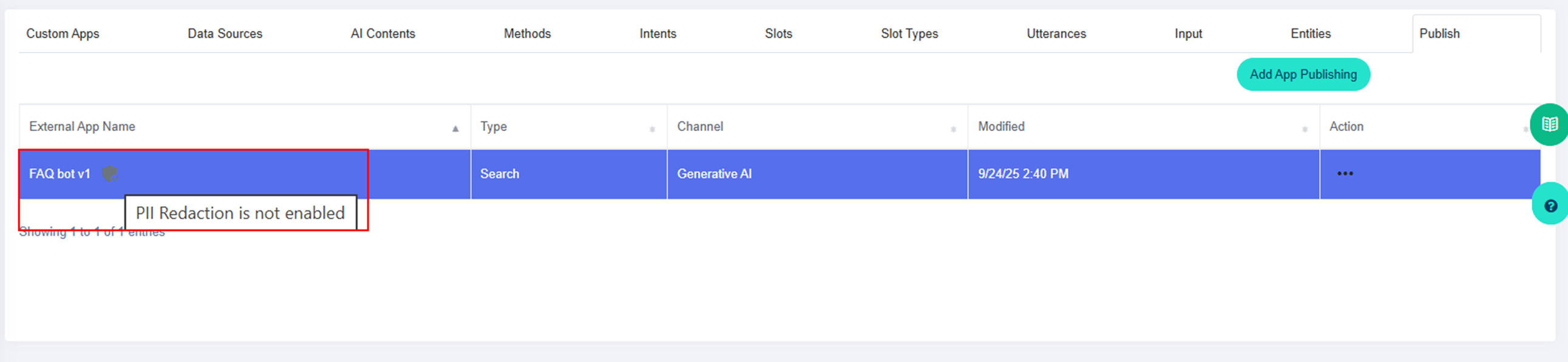Screen dimensions: 1568x362
Task: Click the Publish tab
Action: pos(1439,34)
